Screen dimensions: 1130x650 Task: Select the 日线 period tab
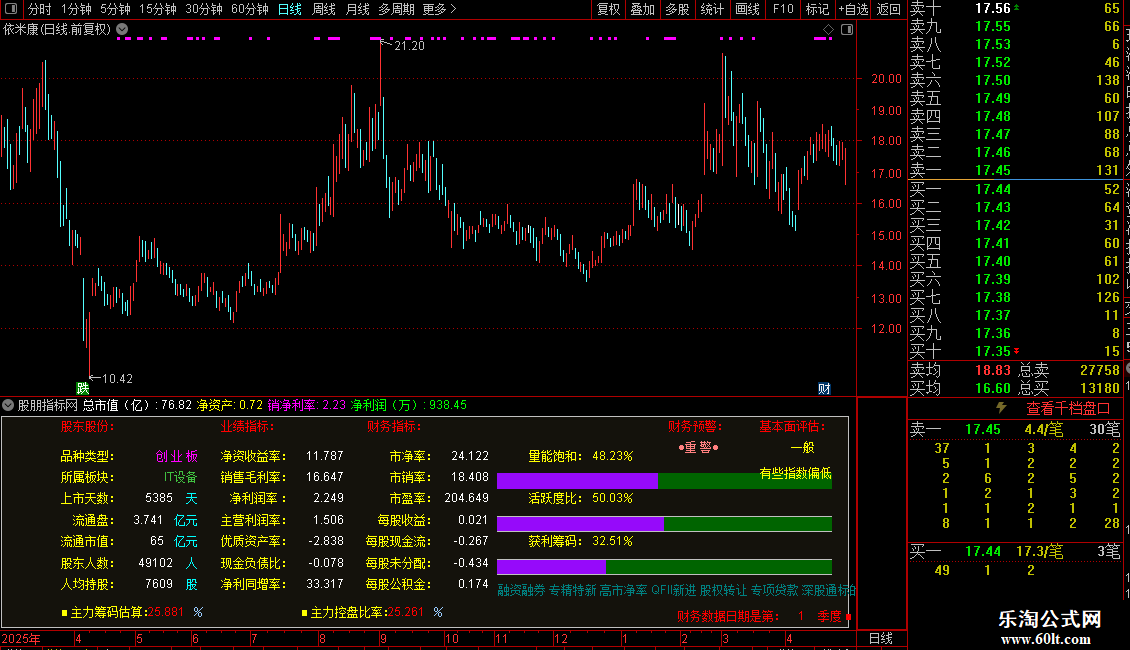(x=290, y=9)
